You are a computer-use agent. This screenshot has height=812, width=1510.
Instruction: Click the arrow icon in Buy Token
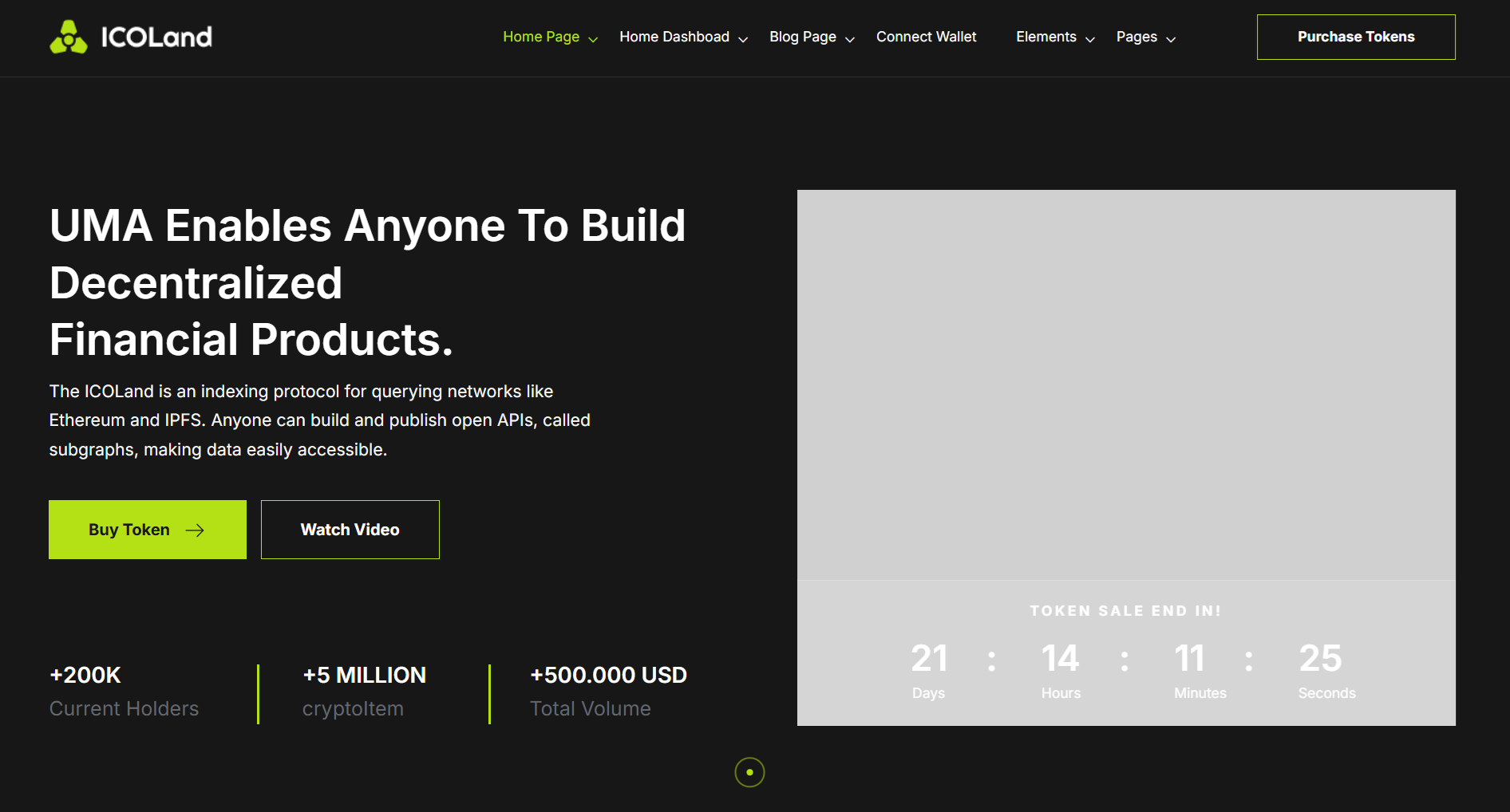coord(196,530)
